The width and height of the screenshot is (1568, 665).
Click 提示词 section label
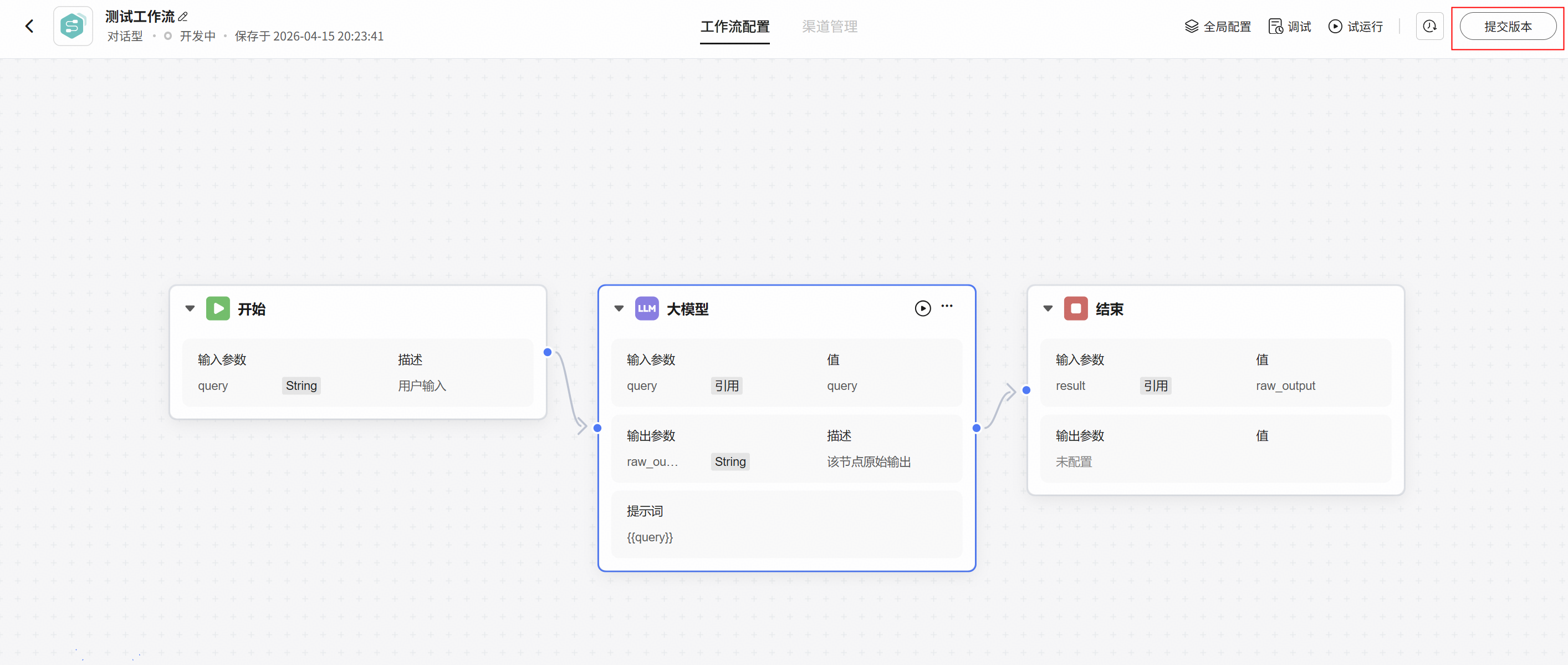[645, 511]
